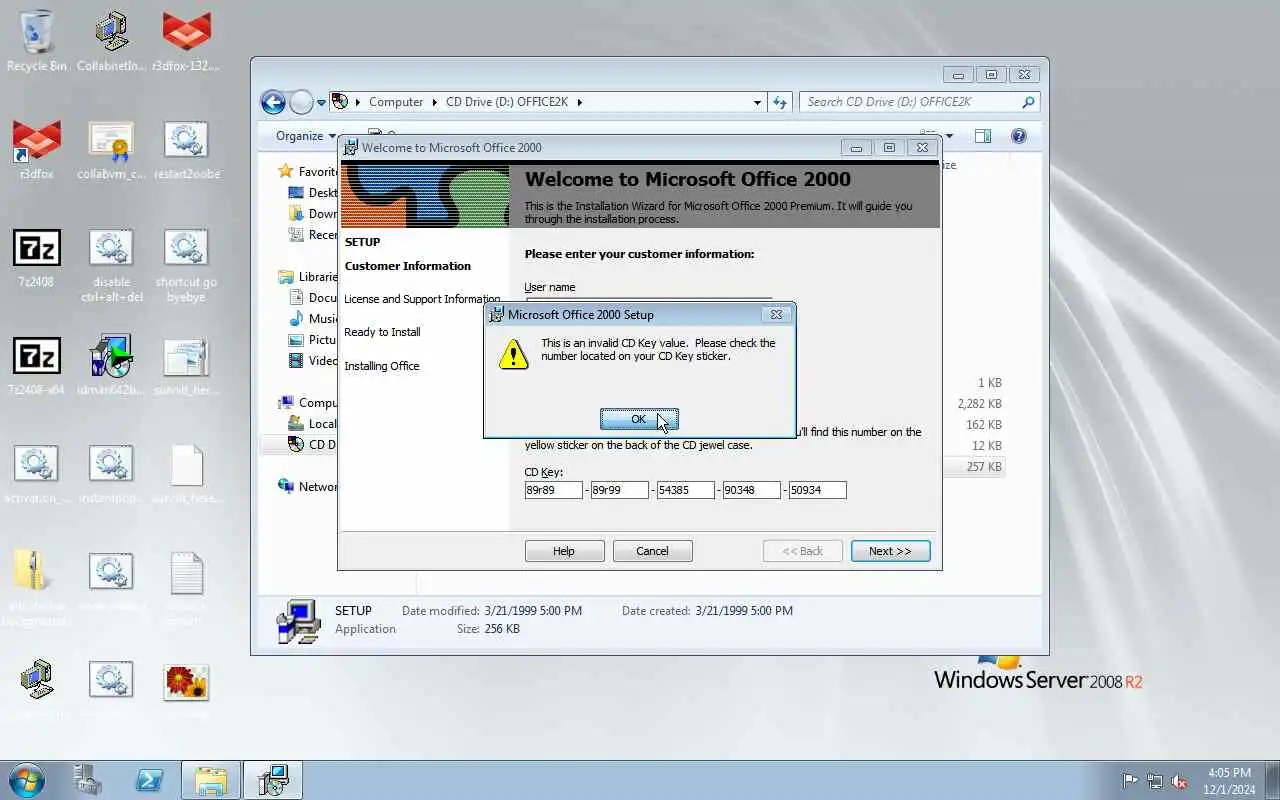
Task: Click Next in the Office setup wizard
Action: [x=890, y=551]
